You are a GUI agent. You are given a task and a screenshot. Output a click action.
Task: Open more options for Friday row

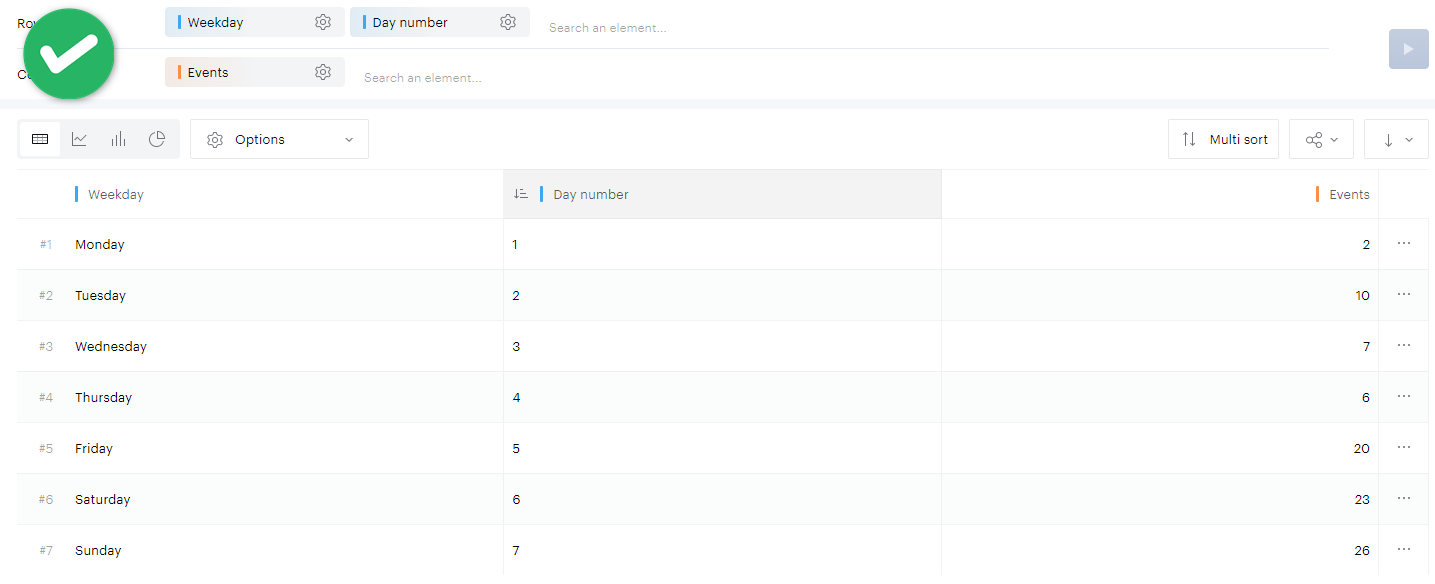coord(1404,447)
